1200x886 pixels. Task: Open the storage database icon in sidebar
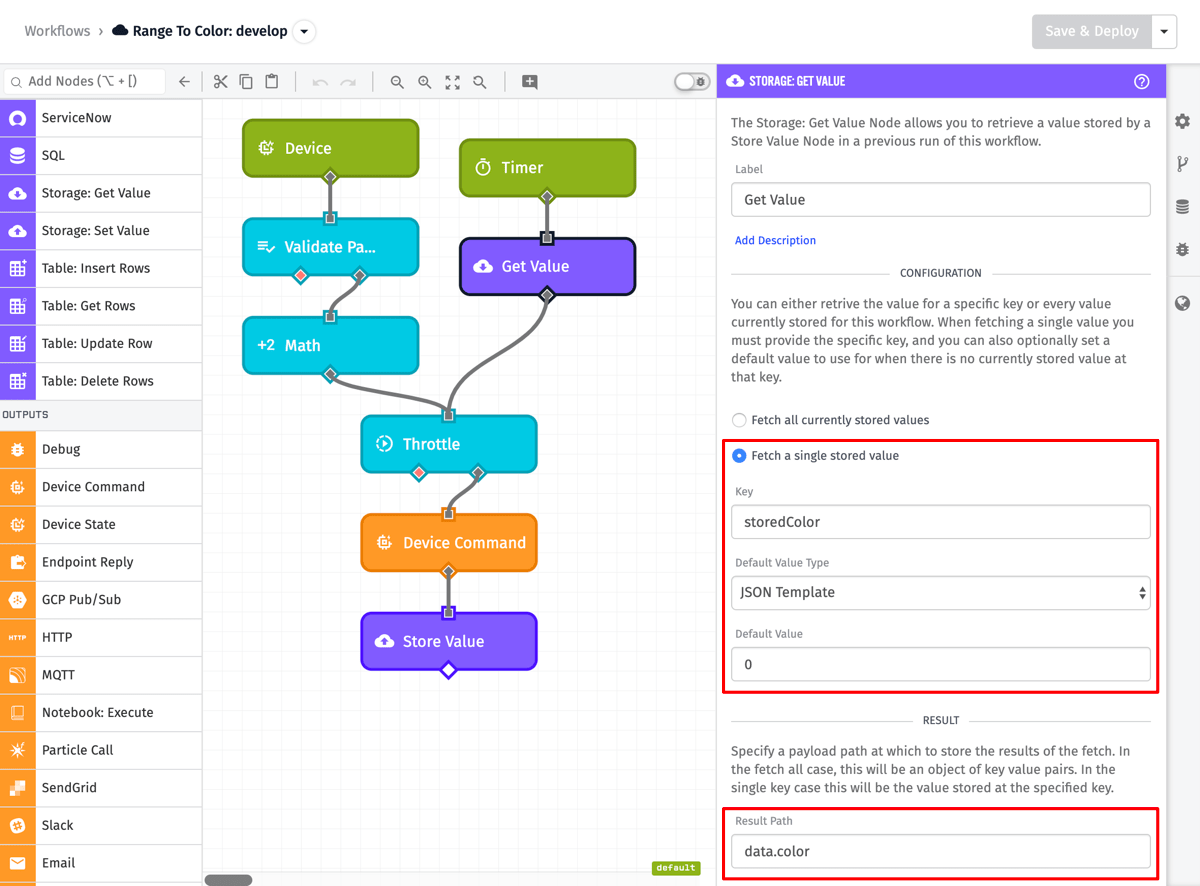click(x=1183, y=207)
